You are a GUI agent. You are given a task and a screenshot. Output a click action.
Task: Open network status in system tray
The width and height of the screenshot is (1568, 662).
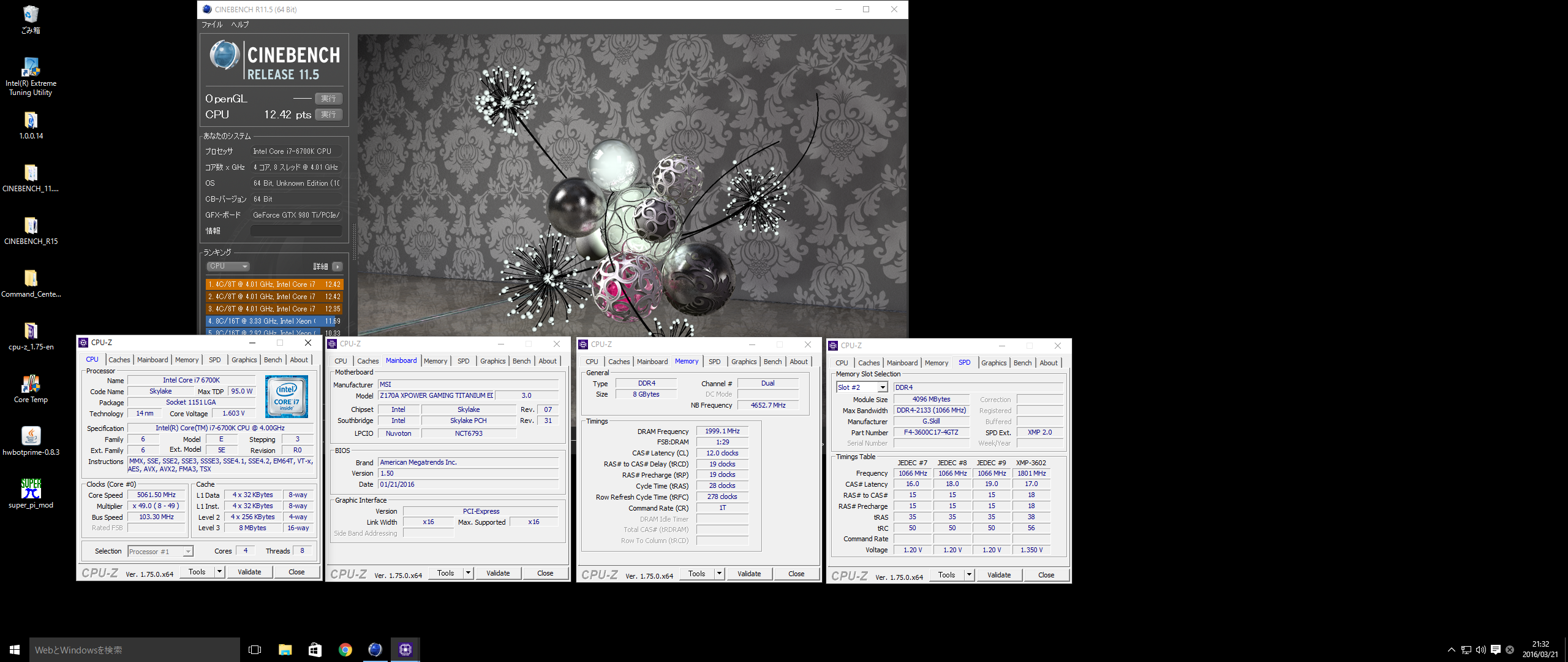[x=1466, y=650]
